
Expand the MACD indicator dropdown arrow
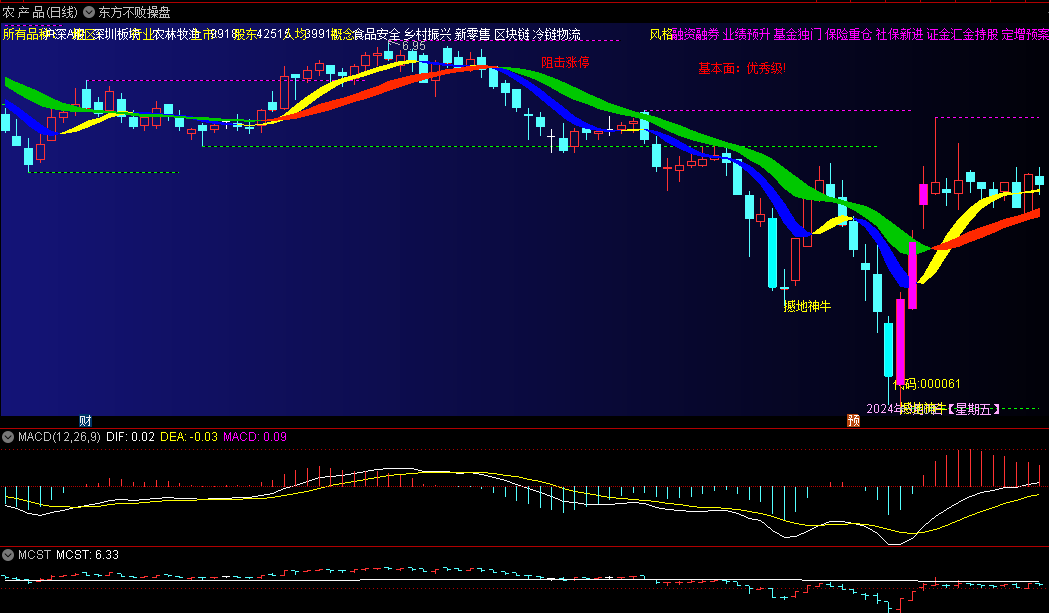(x=8, y=437)
